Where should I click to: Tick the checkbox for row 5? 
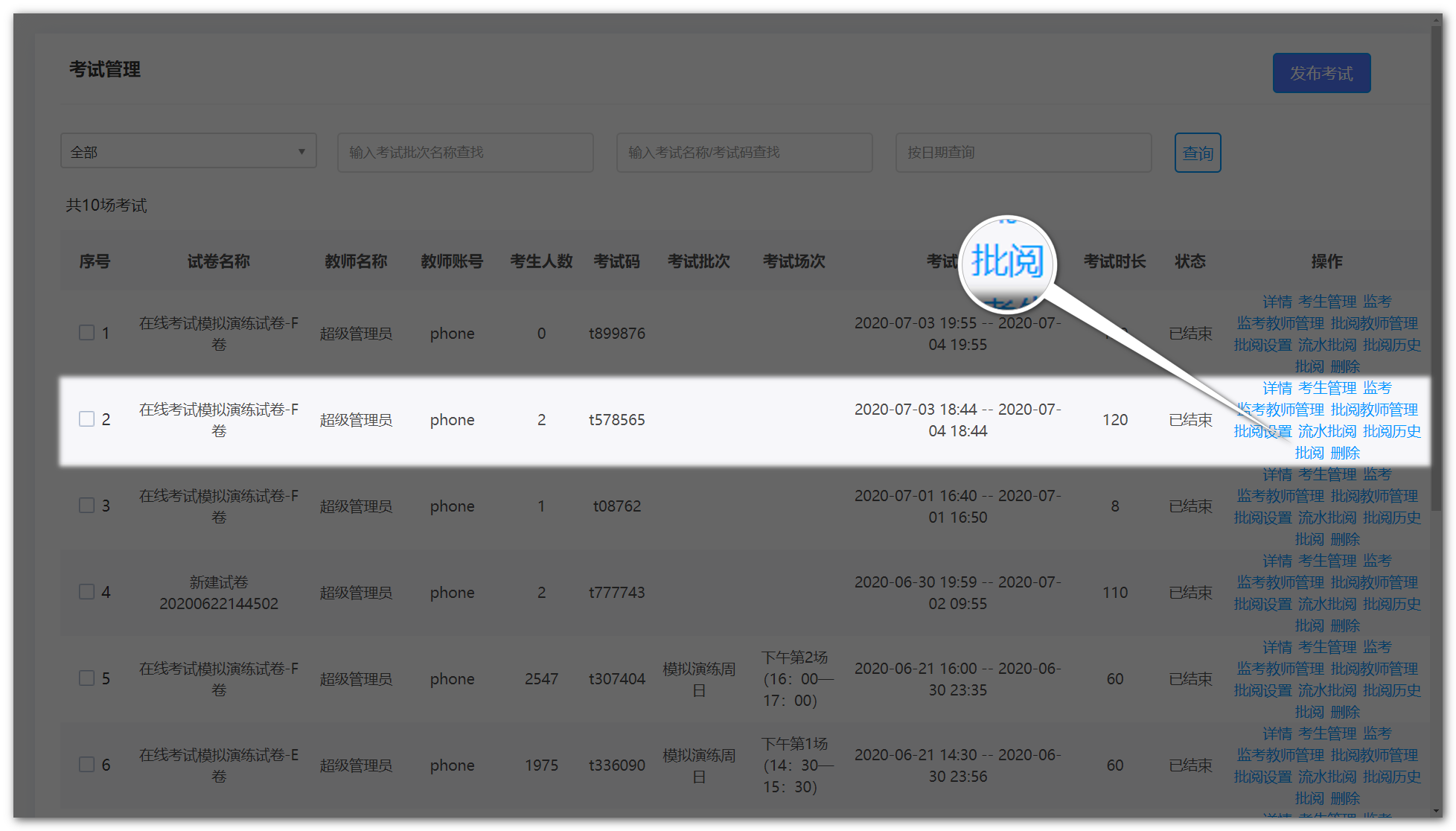(87, 678)
